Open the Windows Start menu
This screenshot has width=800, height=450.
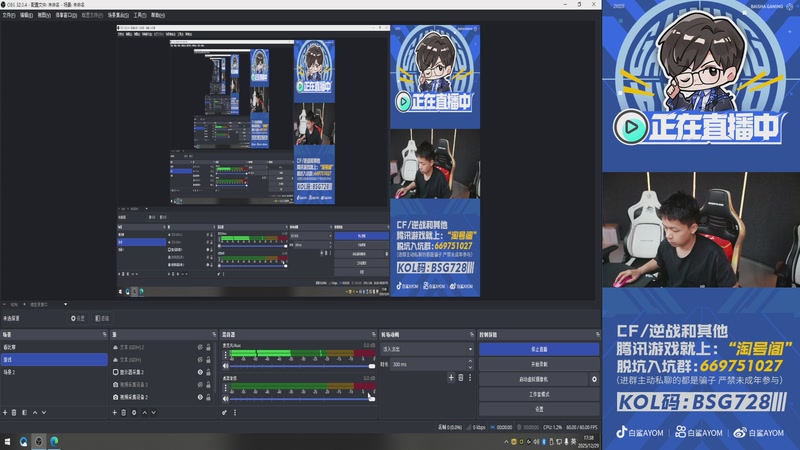click(7, 441)
